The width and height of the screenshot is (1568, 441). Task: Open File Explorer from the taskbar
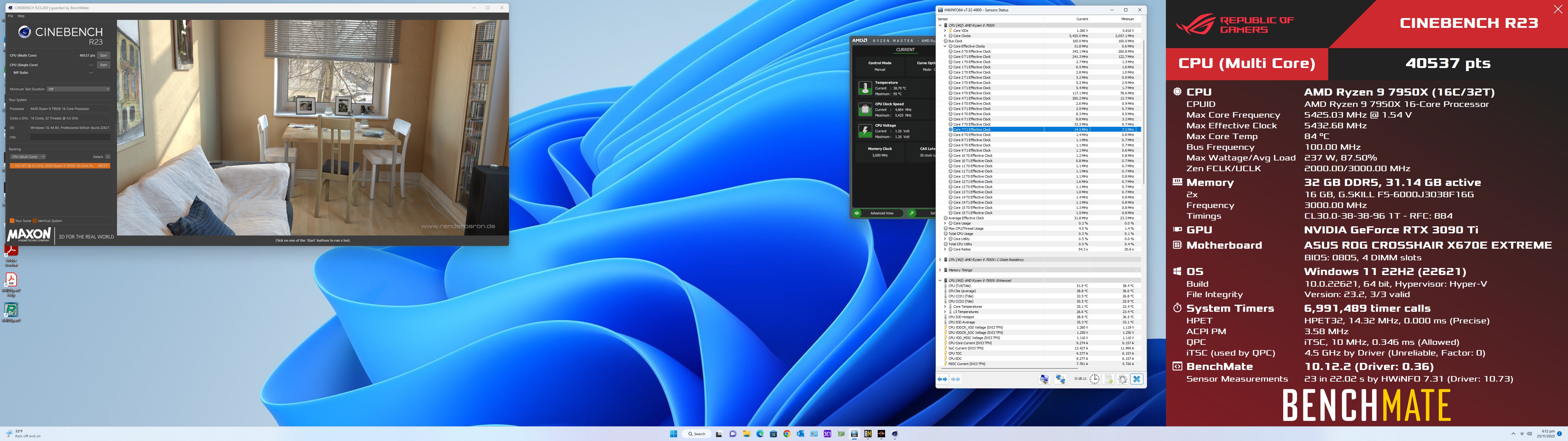[x=746, y=434]
